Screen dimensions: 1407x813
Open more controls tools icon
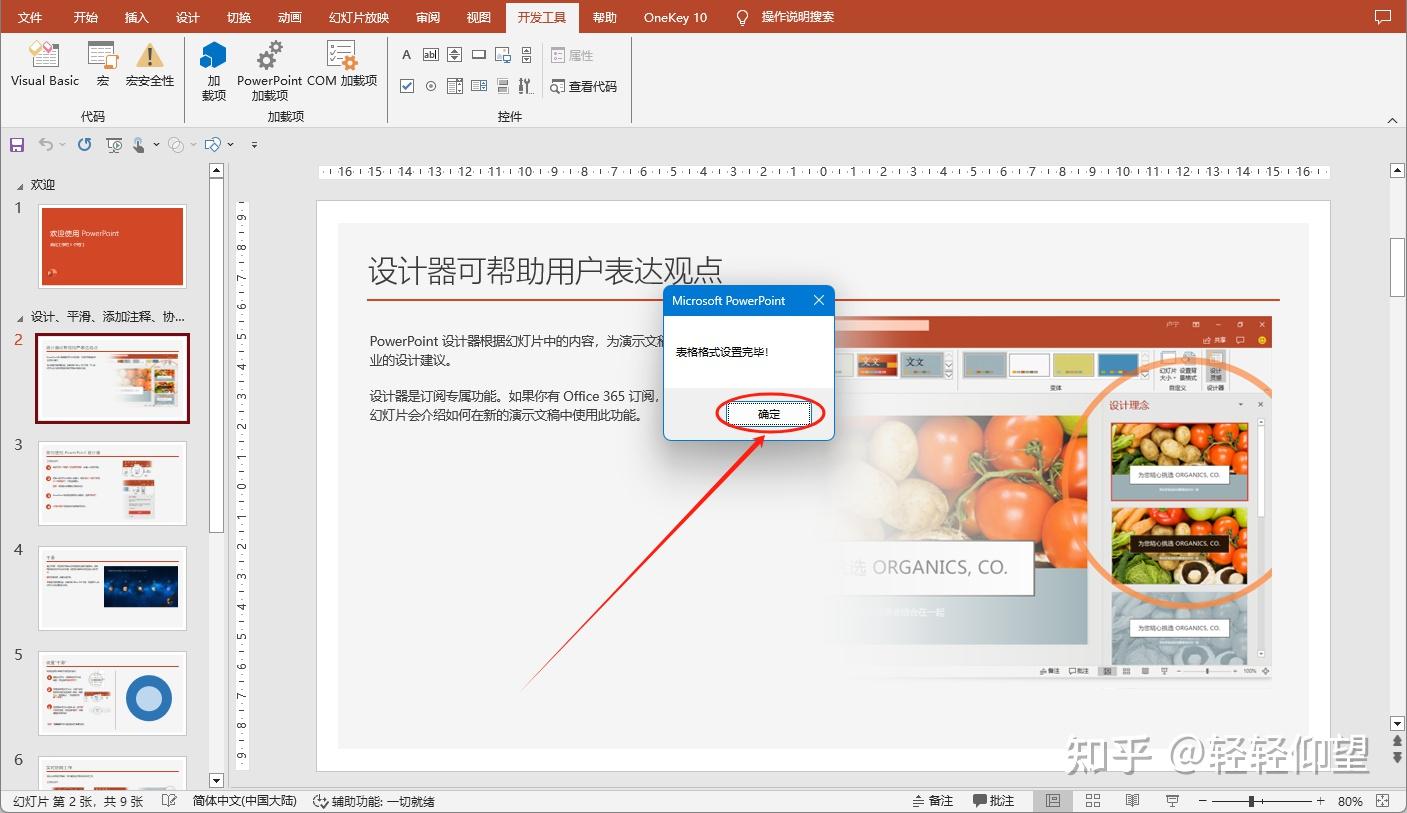pos(526,86)
